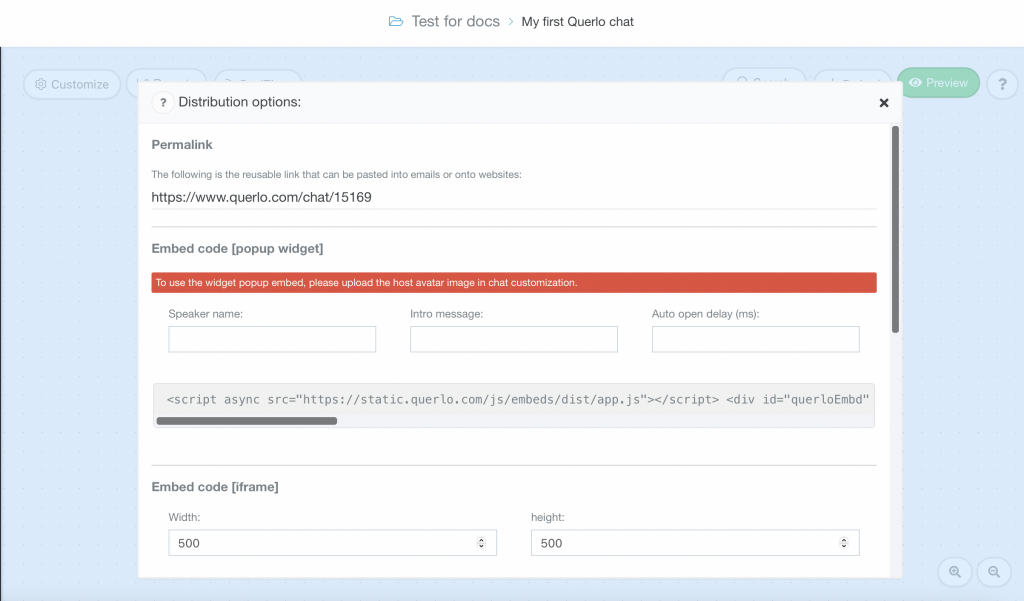Focus the Intro message field
This screenshot has height=601, width=1024.
[514, 339]
